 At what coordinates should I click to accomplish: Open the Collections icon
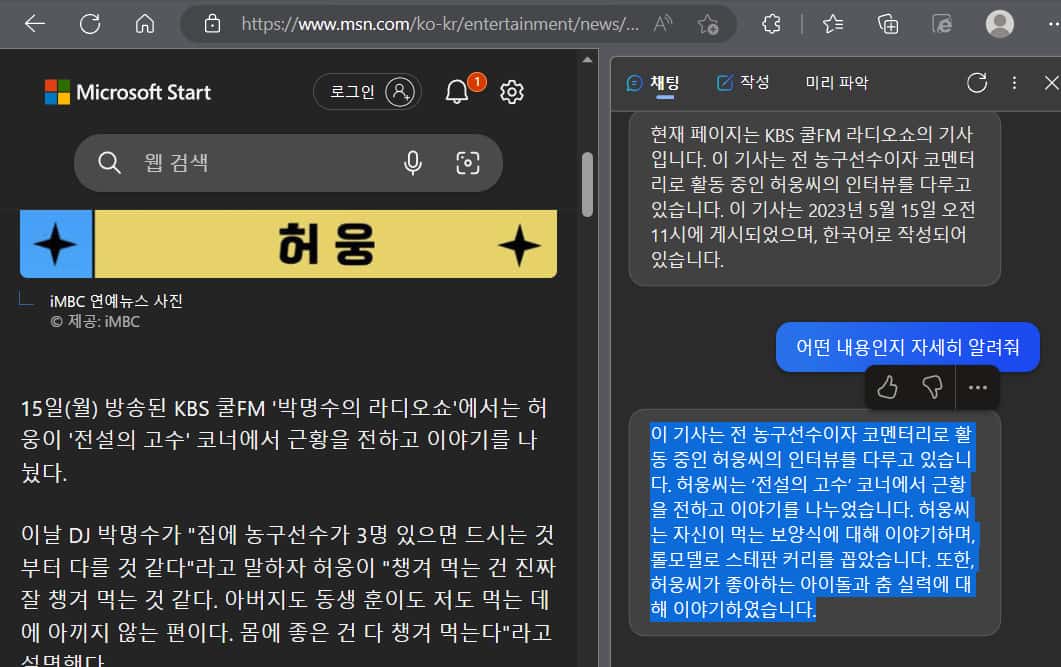pos(888,24)
